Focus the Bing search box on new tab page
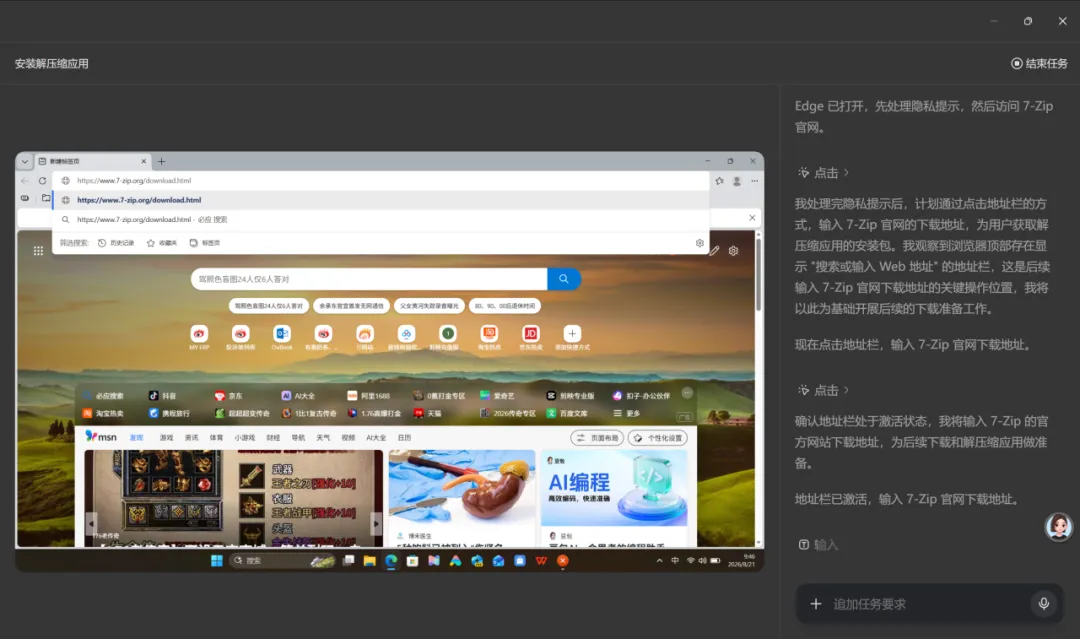This screenshot has width=1080, height=639. pos(369,279)
